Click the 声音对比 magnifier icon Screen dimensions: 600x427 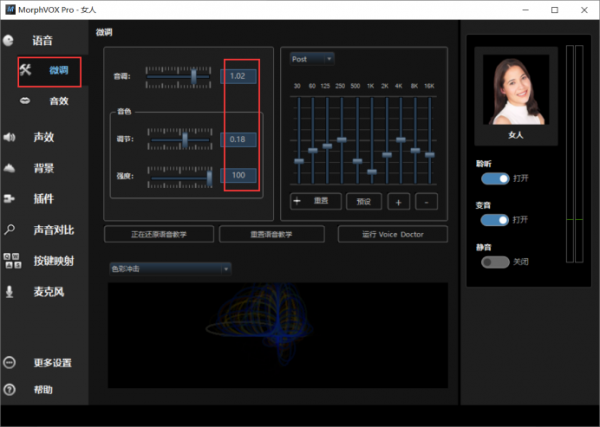pyautogui.click(x=9, y=230)
